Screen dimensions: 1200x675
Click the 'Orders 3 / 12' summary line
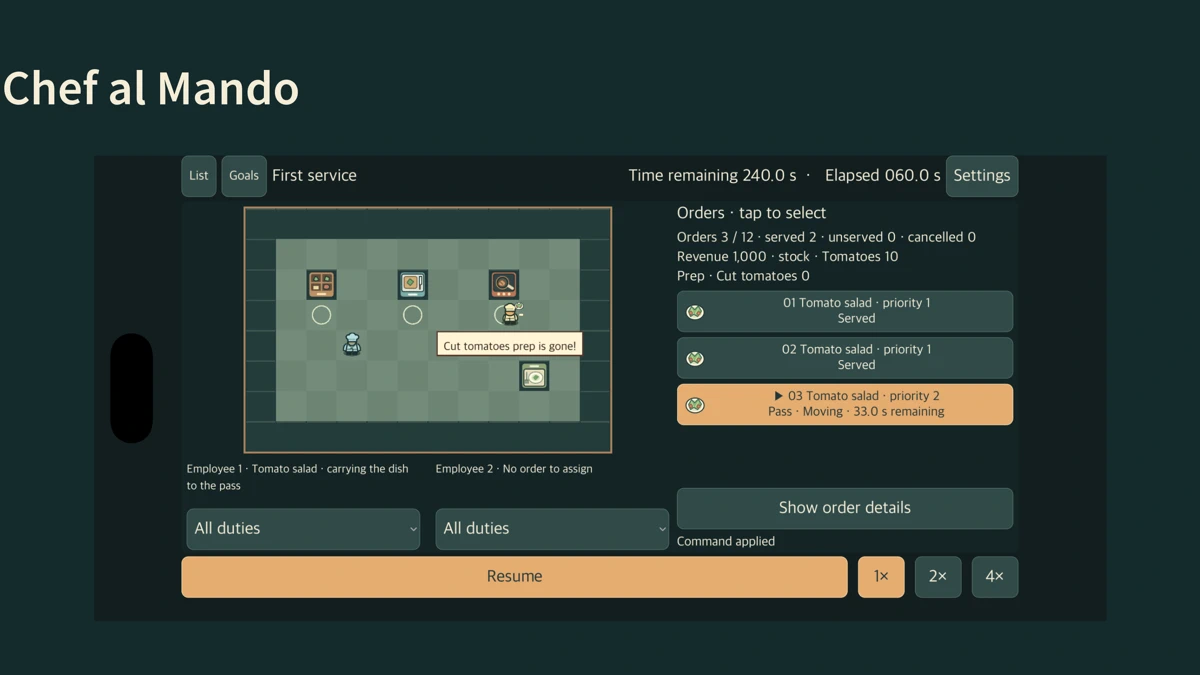[x=826, y=237]
